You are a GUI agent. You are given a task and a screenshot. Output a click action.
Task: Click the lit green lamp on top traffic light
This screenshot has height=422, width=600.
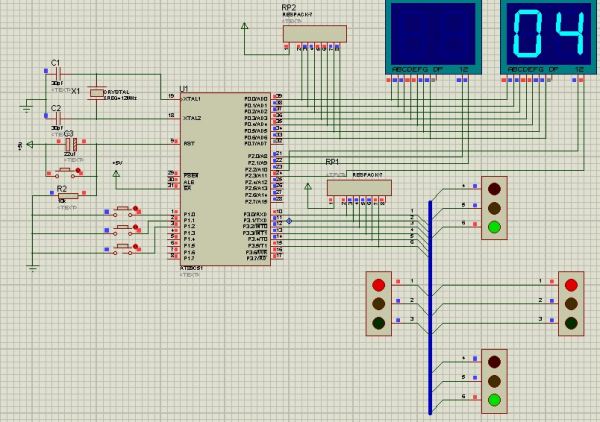coord(493,227)
